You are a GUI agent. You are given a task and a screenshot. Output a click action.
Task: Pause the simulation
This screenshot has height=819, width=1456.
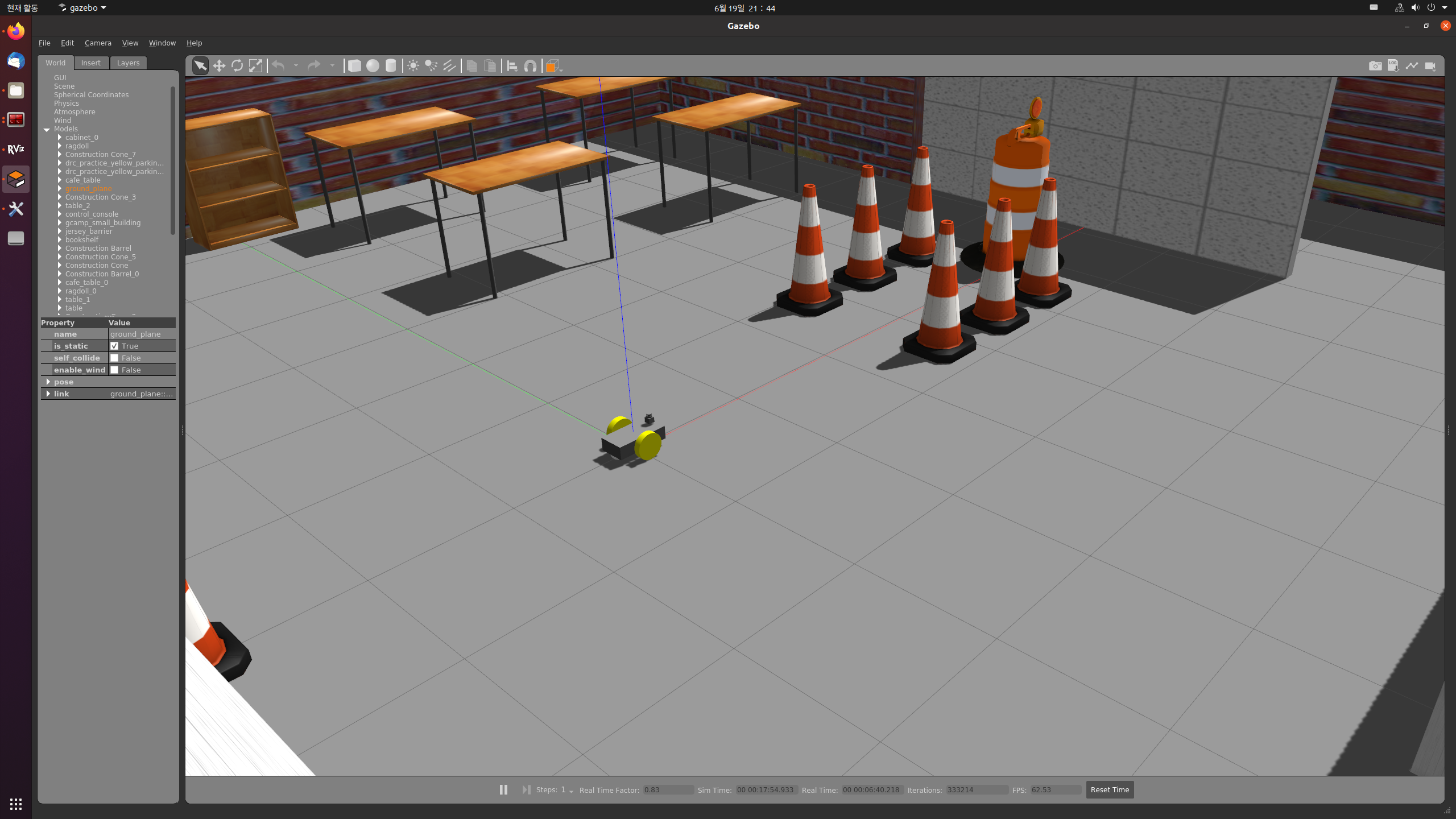(503, 789)
